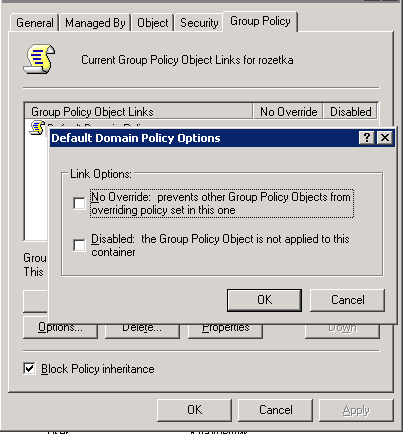The height and width of the screenshot is (434, 405).
Task: Click the help question mark button
Action: click(367, 137)
